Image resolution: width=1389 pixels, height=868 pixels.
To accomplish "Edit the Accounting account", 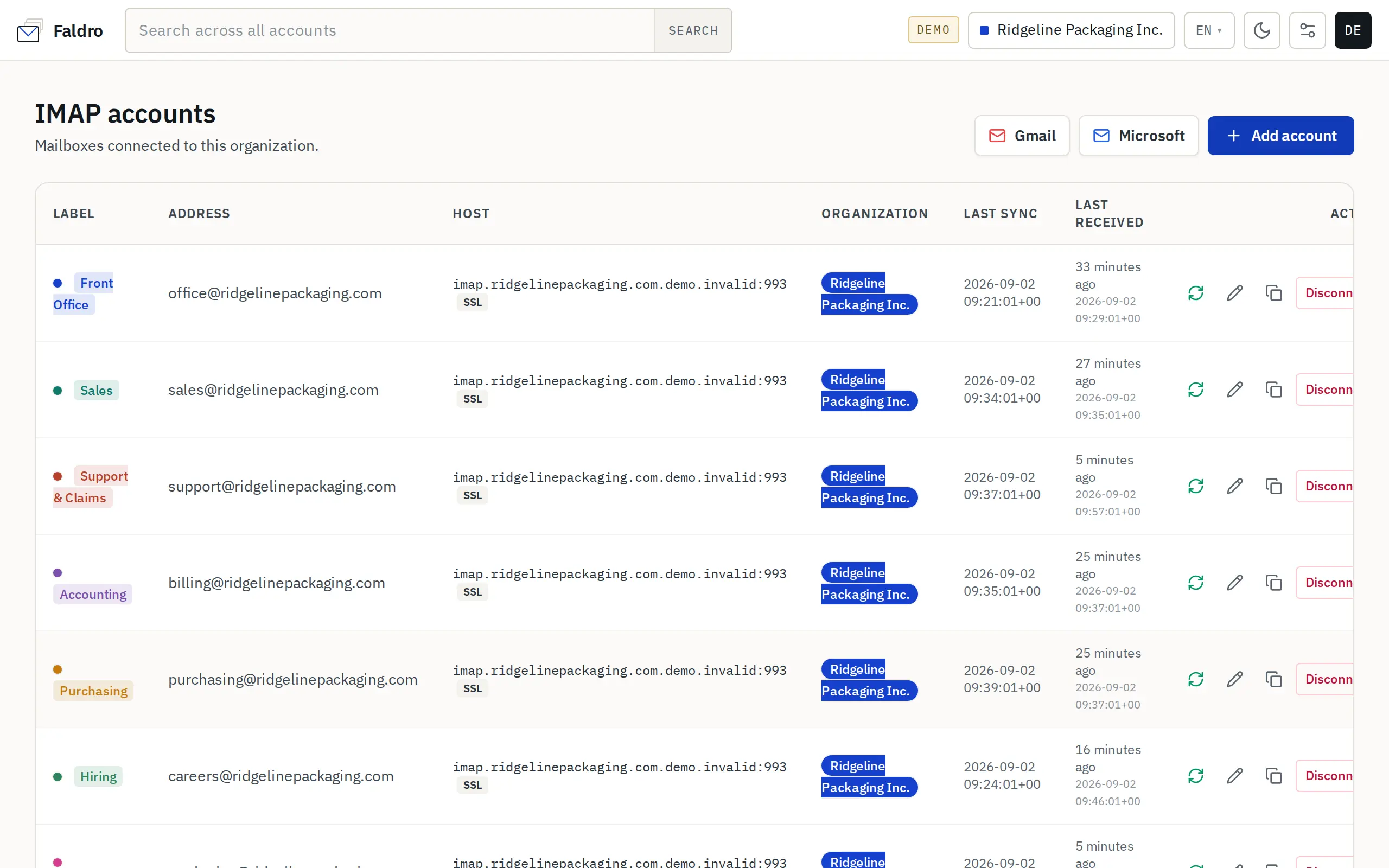I will pyautogui.click(x=1234, y=583).
